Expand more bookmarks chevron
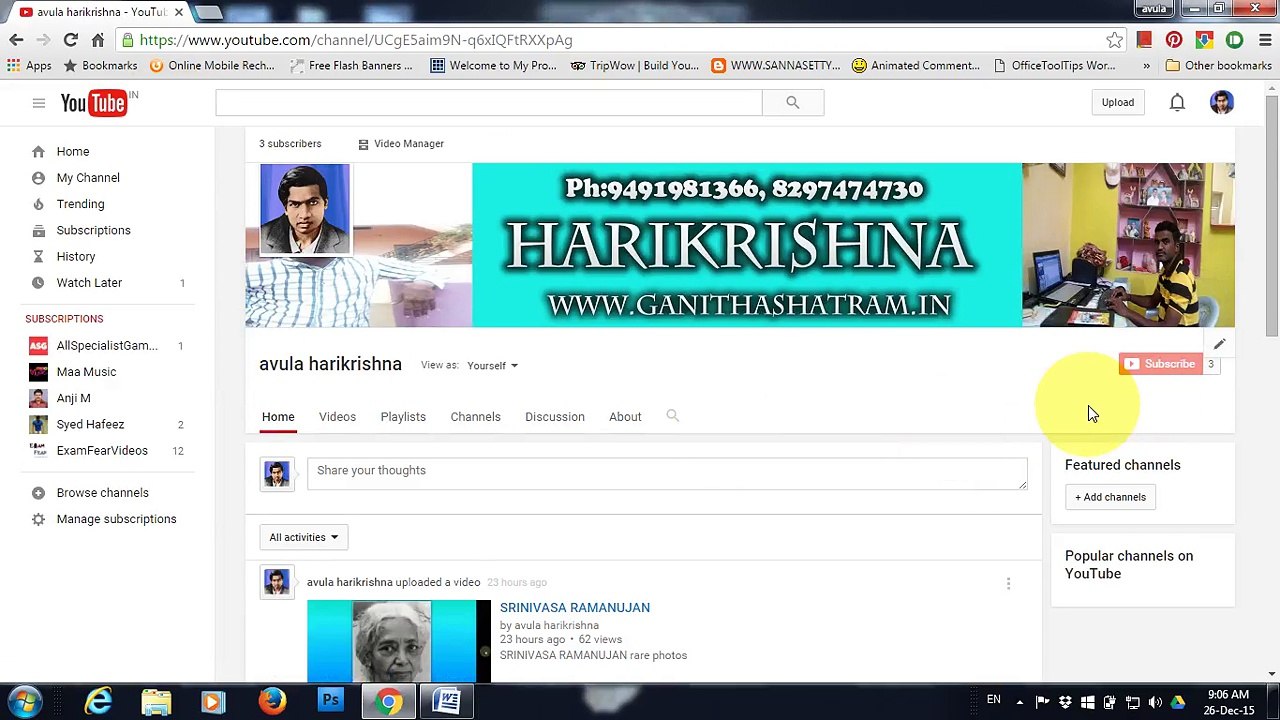Image resolution: width=1280 pixels, height=720 pixels. [x=1146, y=65]
